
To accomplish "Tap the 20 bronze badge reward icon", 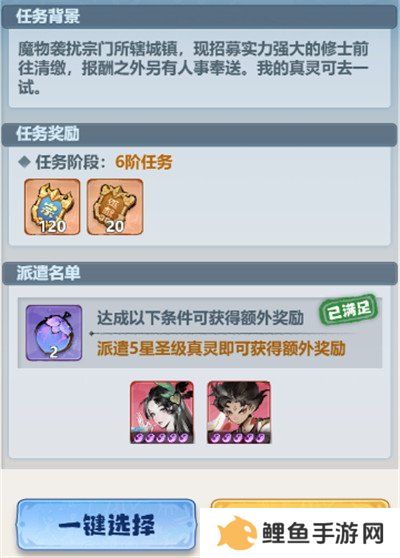I will click(115, 207).
